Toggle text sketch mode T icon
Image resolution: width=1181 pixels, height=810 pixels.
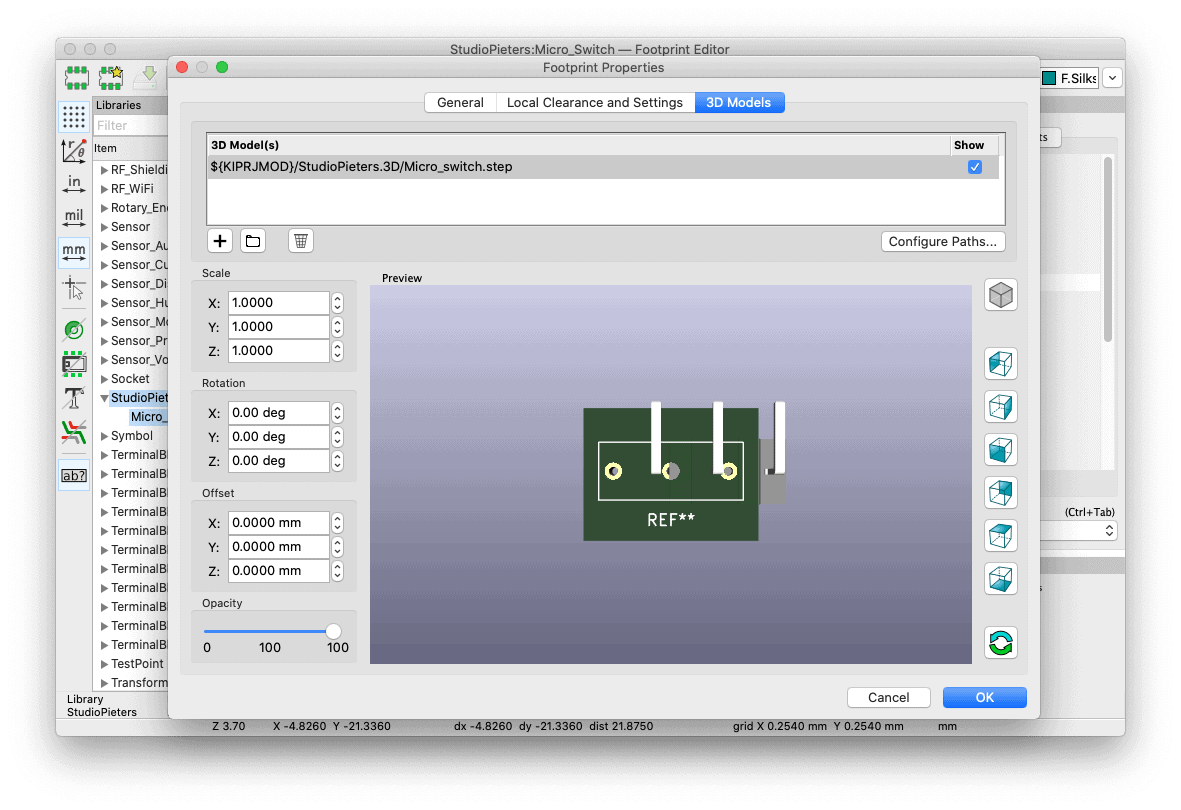pos(74,398)
